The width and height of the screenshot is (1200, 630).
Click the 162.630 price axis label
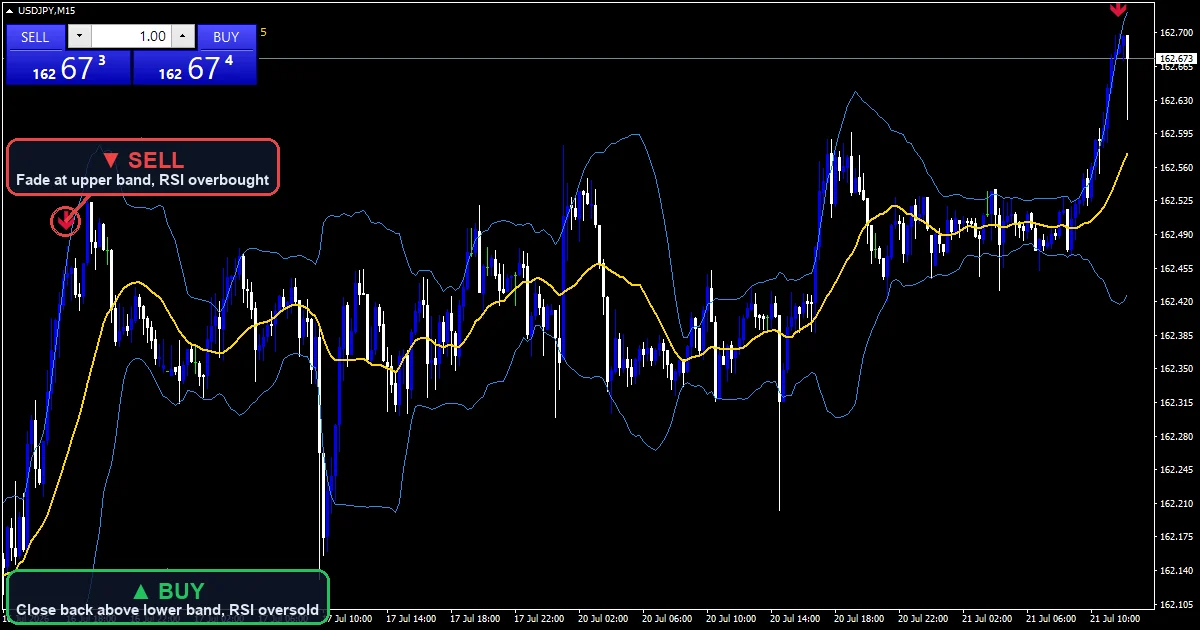click(x=1175, y=100)
